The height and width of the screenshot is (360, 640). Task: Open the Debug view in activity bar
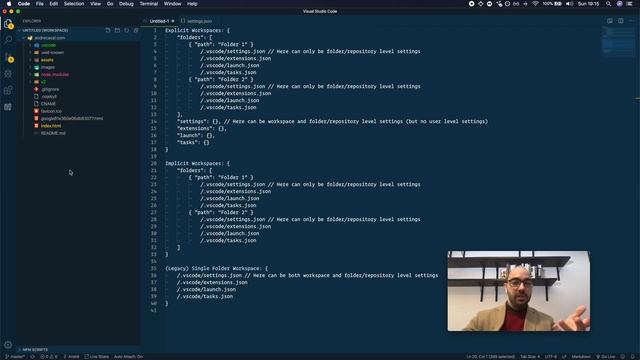tap(8, 74)
